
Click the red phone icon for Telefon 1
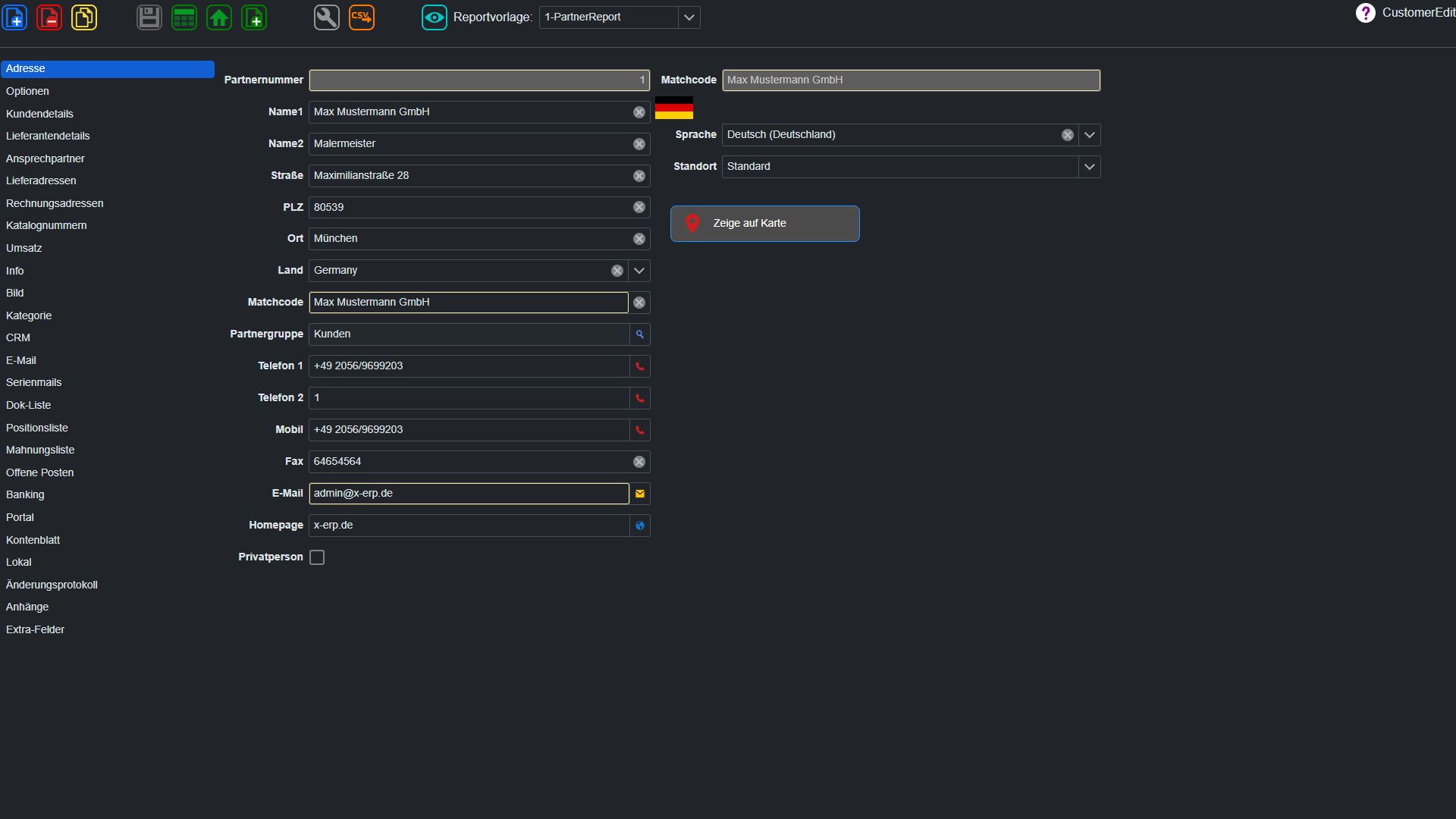[640, 366]
